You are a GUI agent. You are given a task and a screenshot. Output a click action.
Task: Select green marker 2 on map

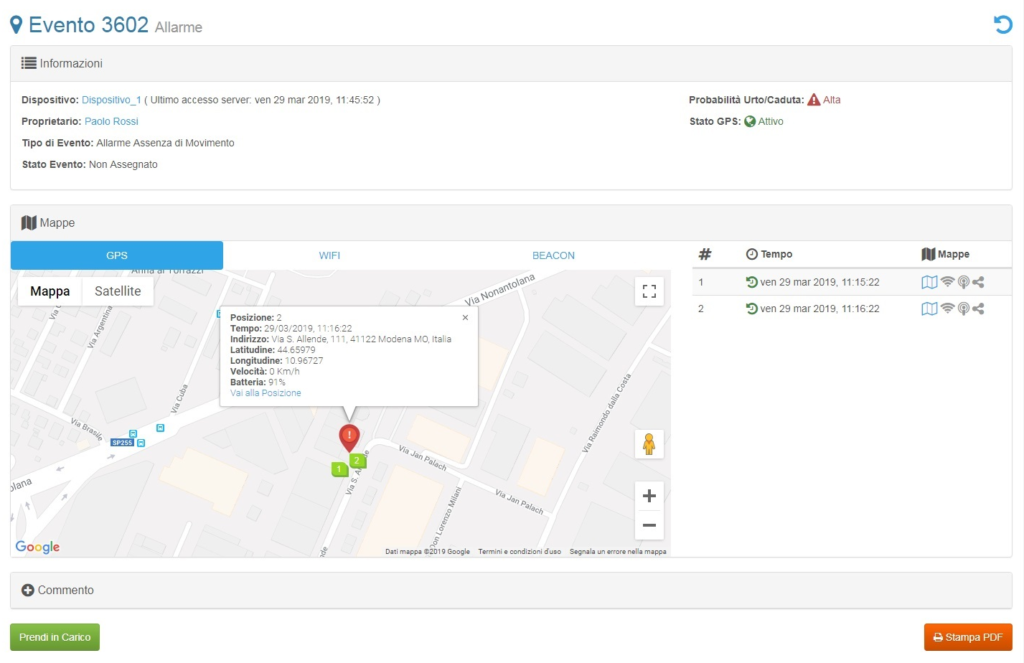point(357,461)
